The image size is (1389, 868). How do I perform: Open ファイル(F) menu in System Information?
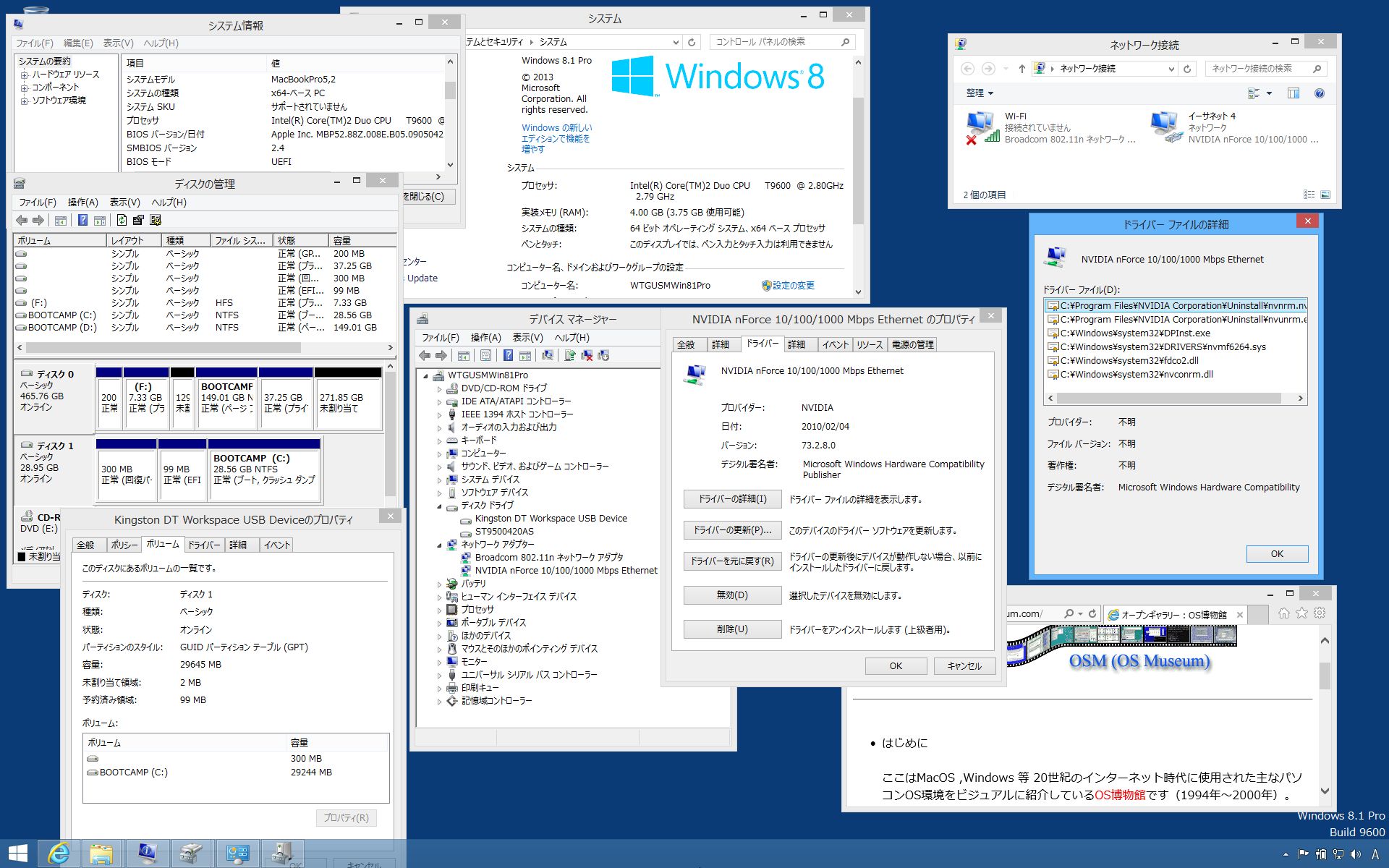(x=35, y=43)
